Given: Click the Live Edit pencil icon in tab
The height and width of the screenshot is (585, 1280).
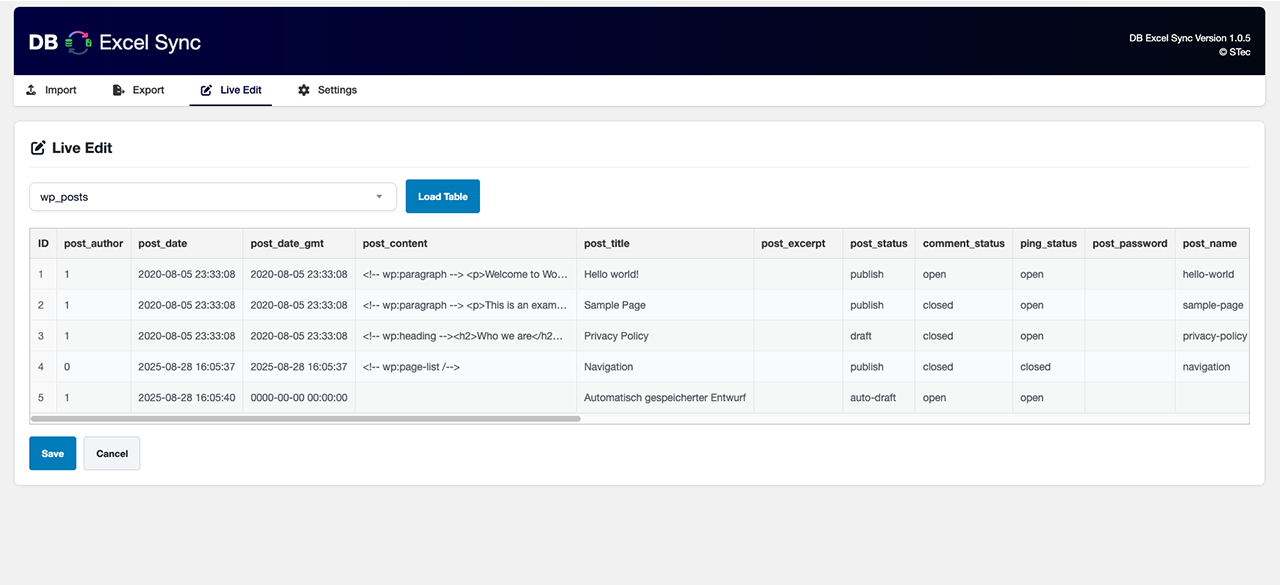Looking at the screenshot, I should click(207, 90).
